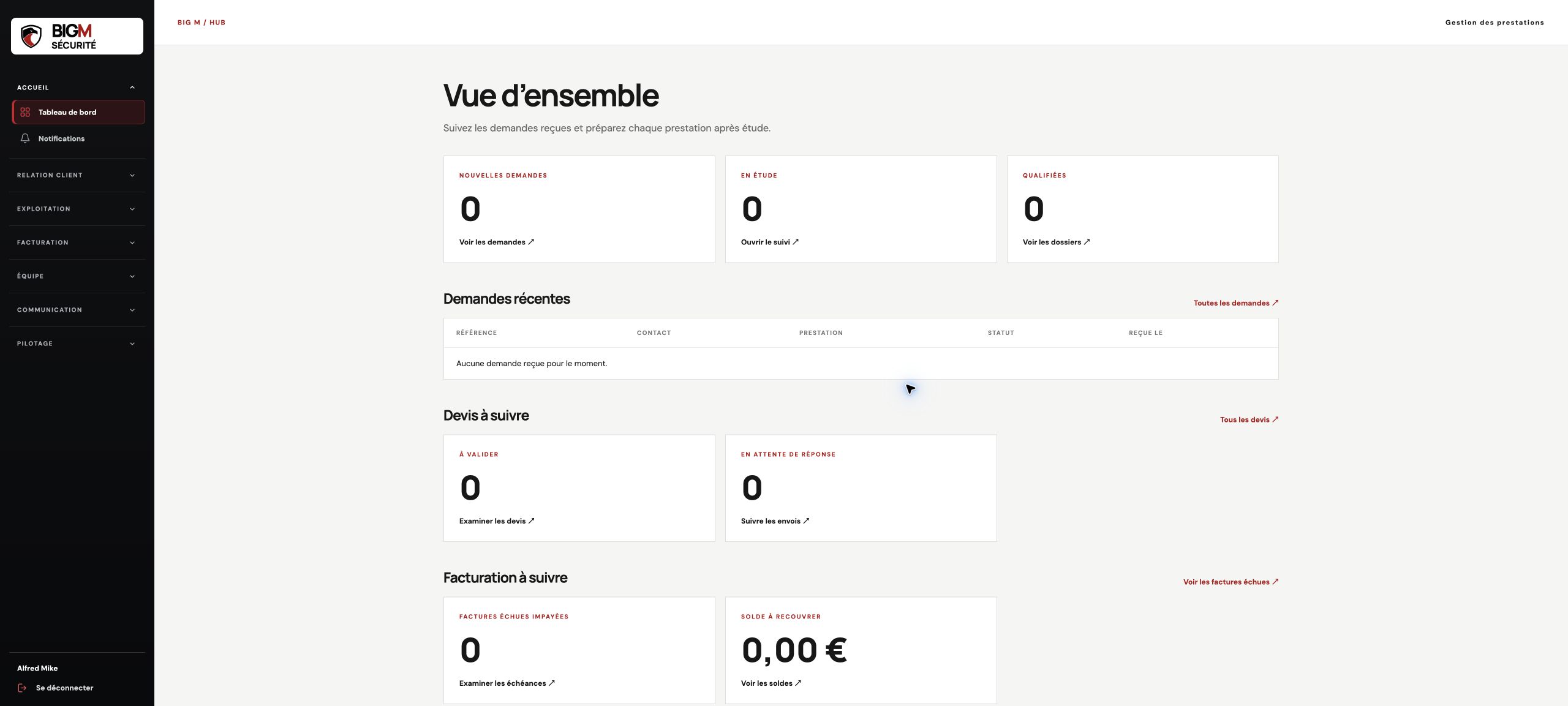Click the Contact column header
Image resolution: width=1568 pixels, height=706 pixels.
click(654, 333)
